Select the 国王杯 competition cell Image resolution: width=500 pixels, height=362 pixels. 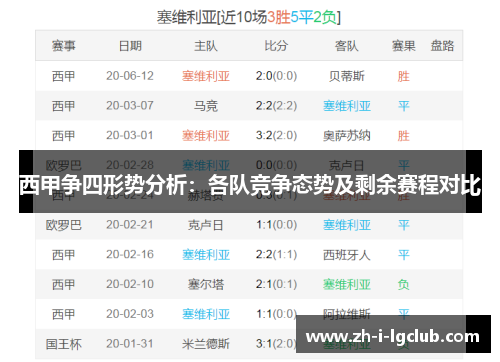tap(64, 344)
